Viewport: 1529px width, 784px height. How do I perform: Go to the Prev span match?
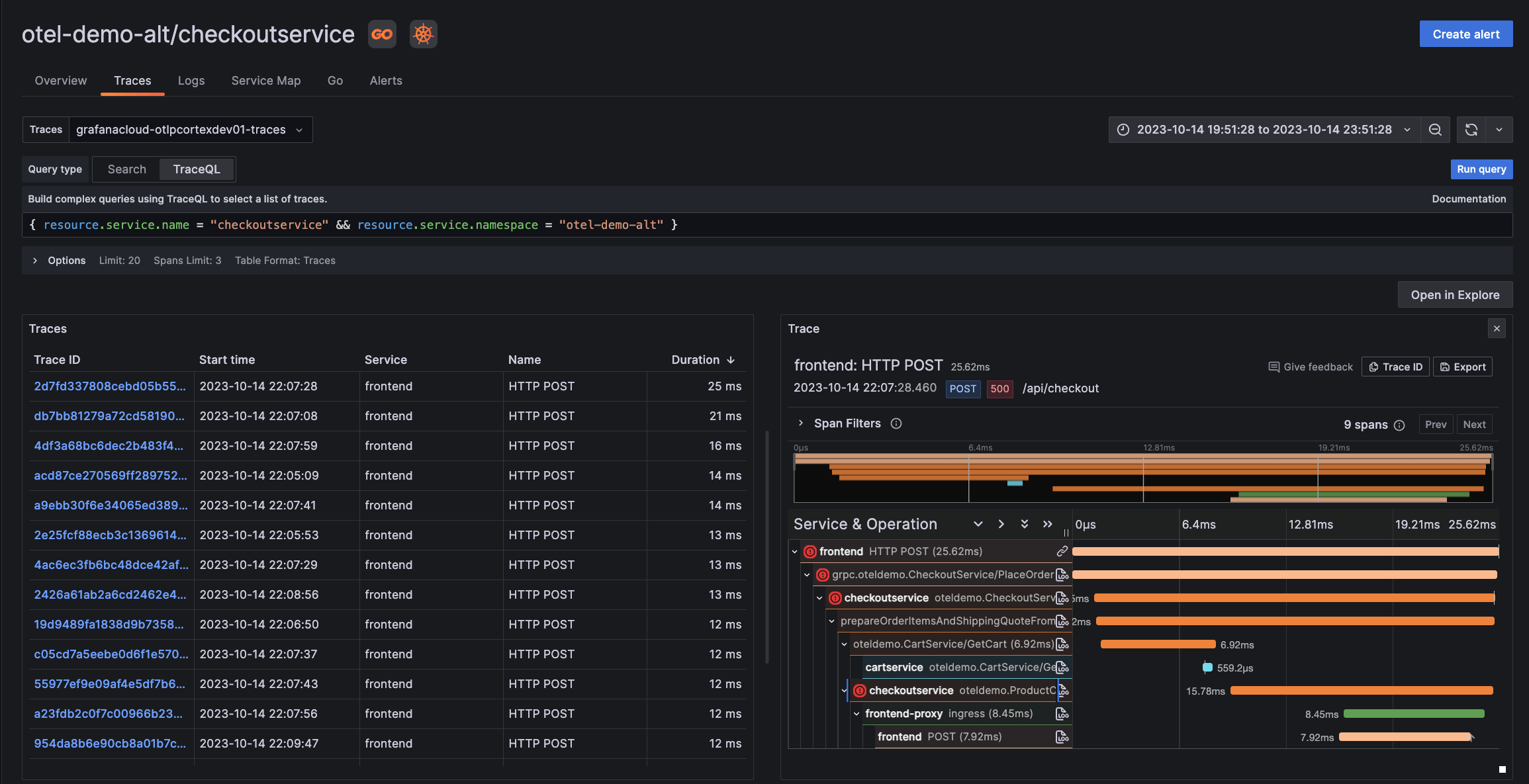pos(1436,425)
